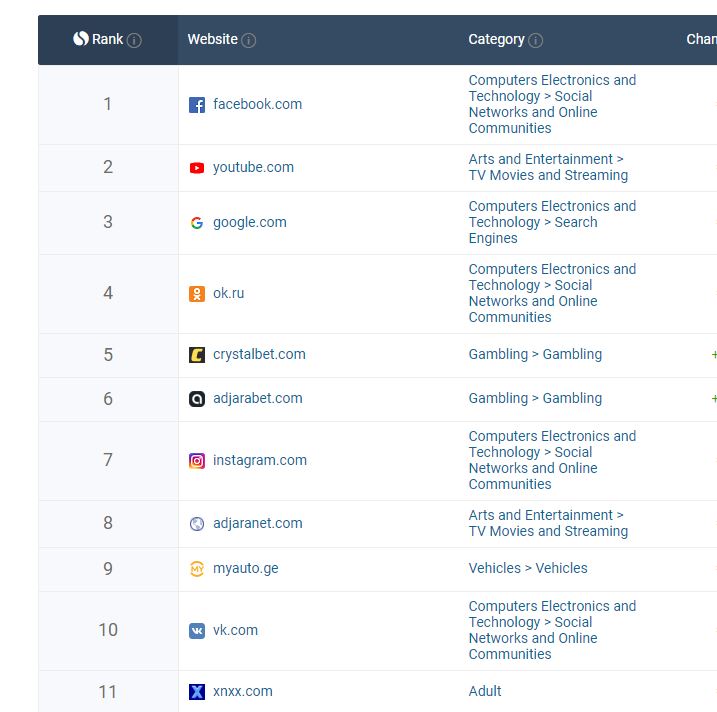This screenshot has height=712, width=717.
Task: Click the Rank column info icon
Action: coord(134,40)
